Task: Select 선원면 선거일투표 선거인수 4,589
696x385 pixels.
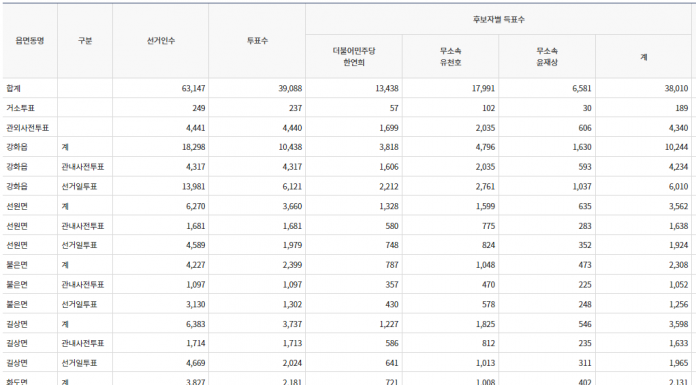Action: tap(195, 245)
